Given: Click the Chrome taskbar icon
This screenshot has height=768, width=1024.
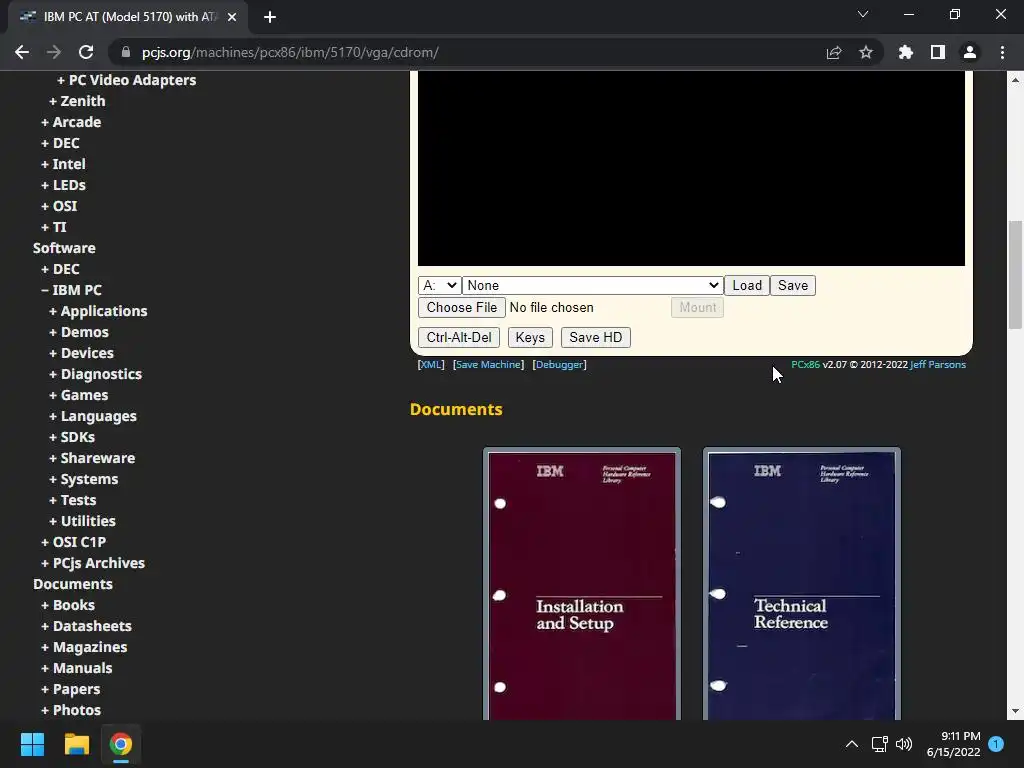Looking at the screenshot, I should pos(121,744).
